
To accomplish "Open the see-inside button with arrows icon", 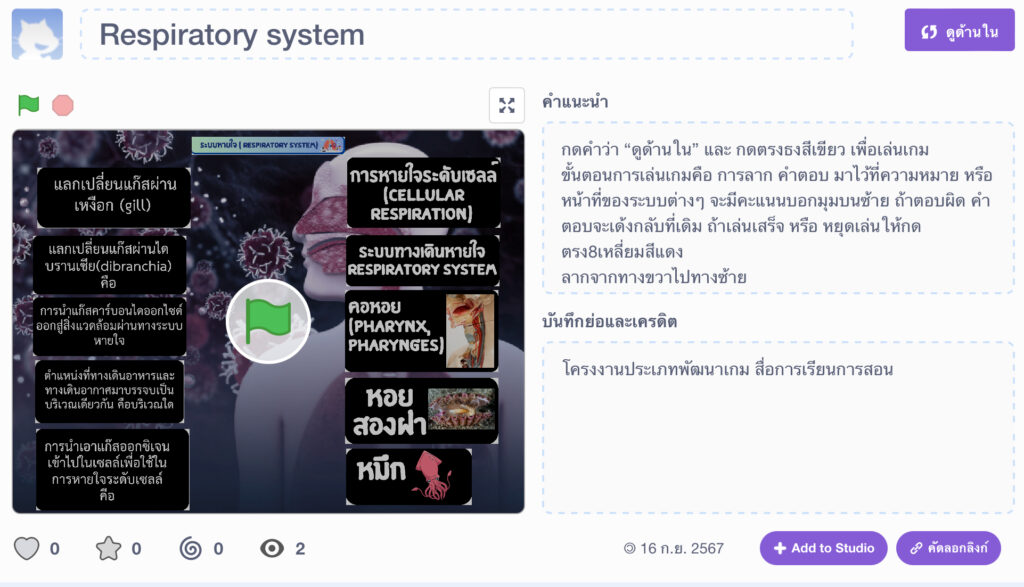I will click(959, 30).
